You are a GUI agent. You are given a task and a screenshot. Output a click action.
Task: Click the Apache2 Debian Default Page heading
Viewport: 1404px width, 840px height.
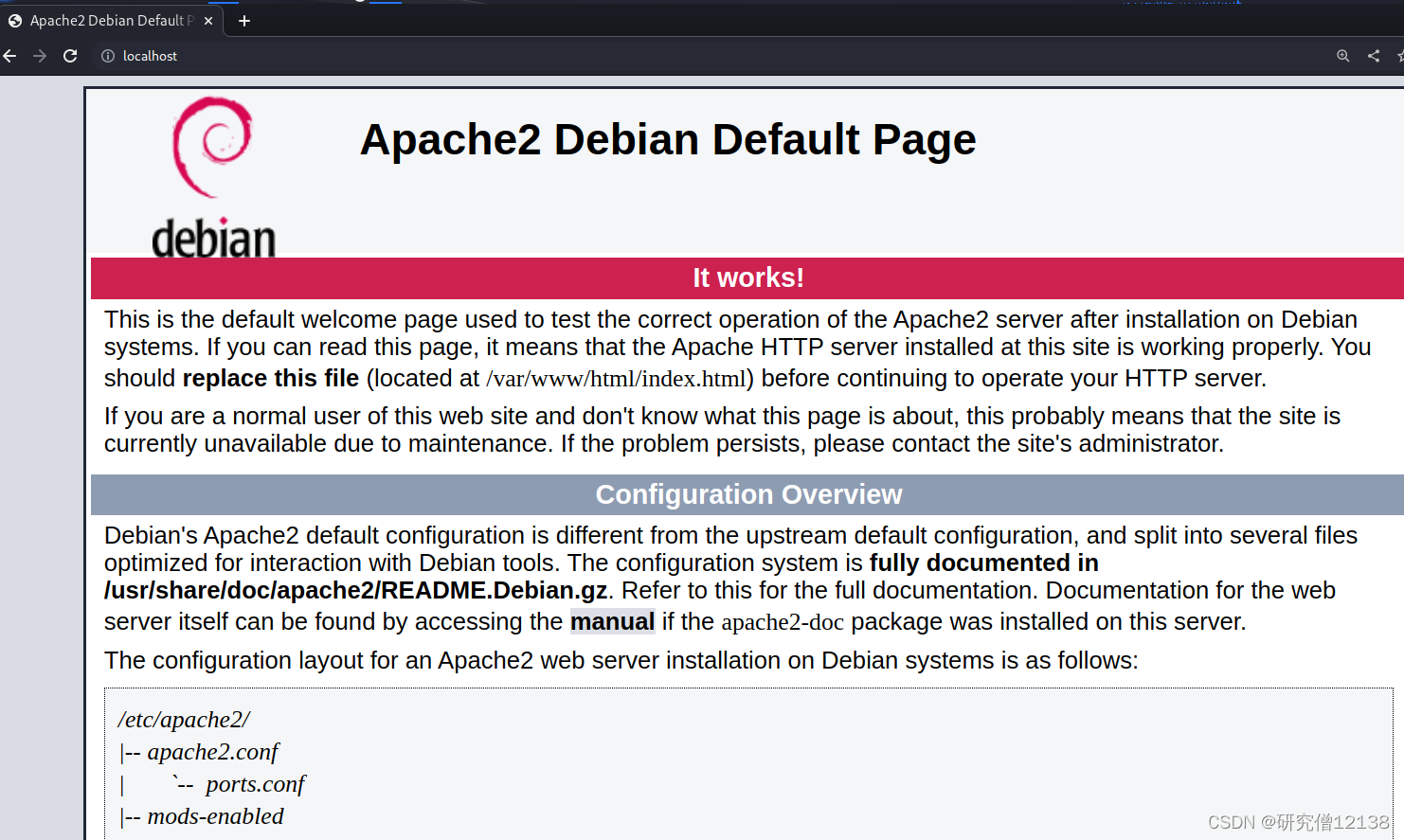[668, 140]
